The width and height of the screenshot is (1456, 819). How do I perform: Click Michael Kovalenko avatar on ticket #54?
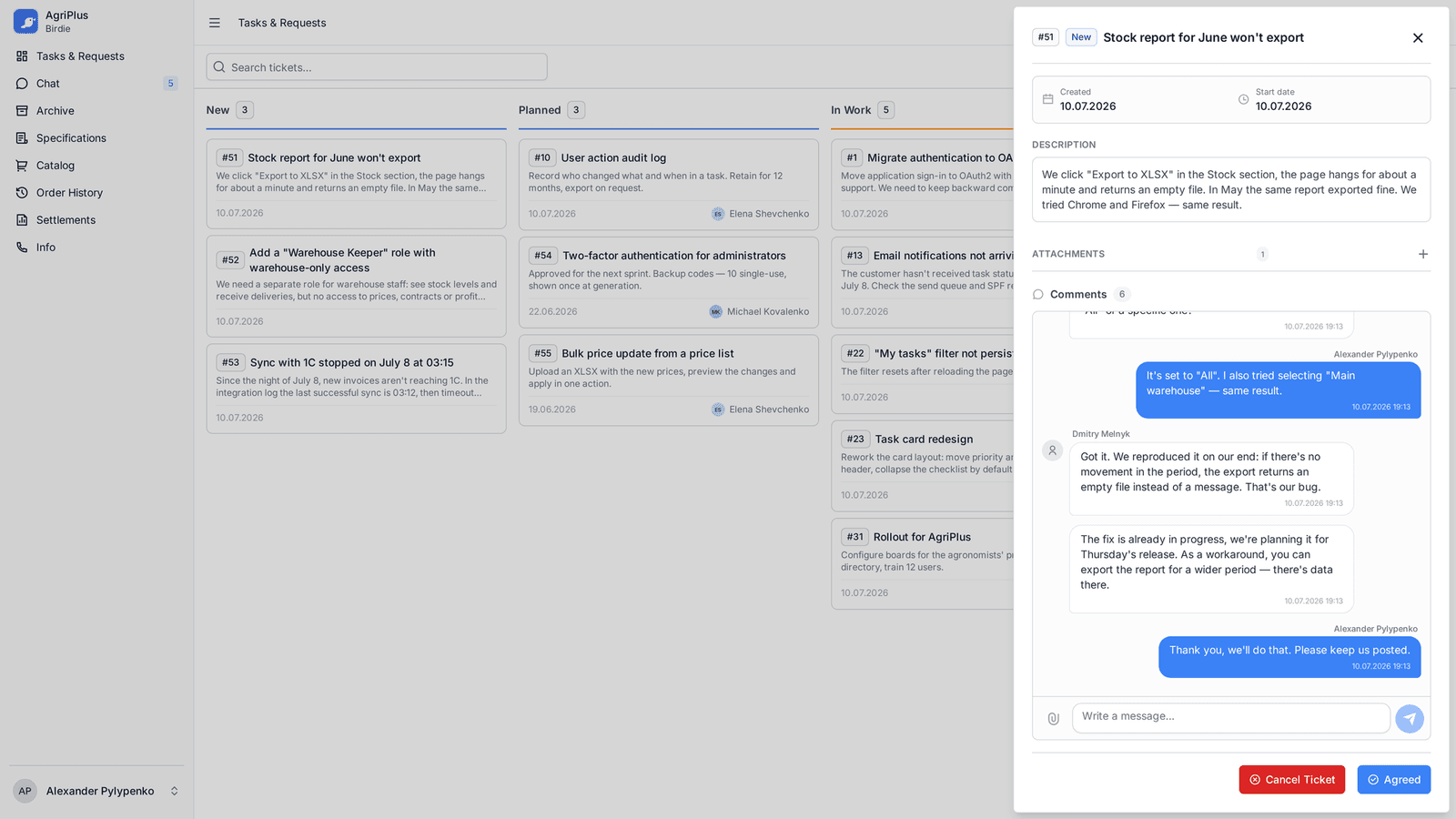click(x=715, y=311)
